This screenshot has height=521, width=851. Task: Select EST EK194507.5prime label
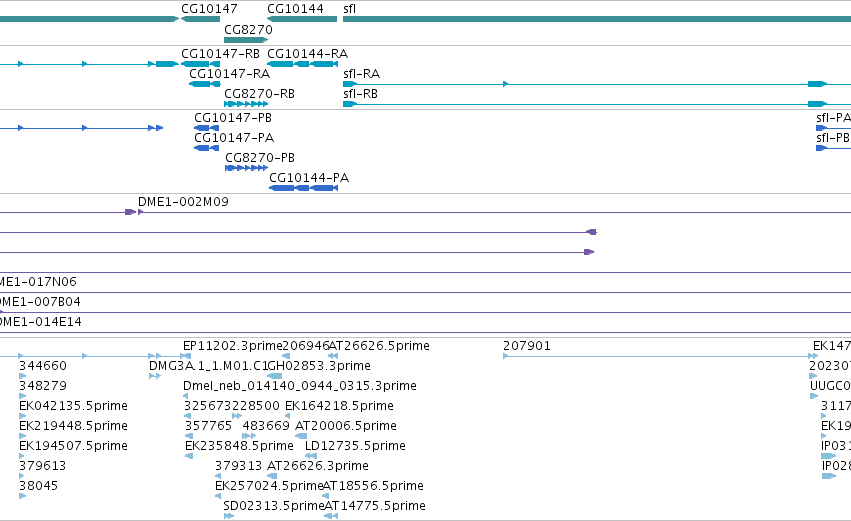(x=73, y=446)
